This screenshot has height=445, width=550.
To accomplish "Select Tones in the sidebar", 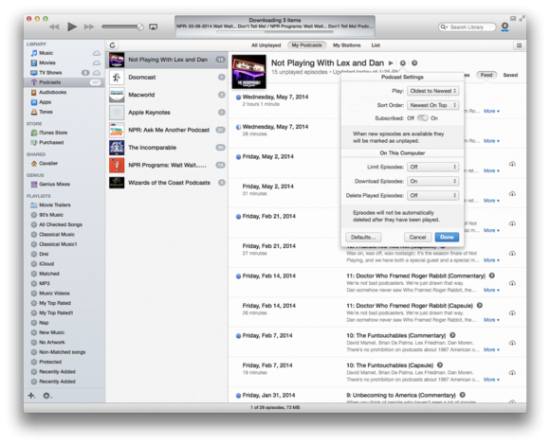I will [x=64, y=112].
